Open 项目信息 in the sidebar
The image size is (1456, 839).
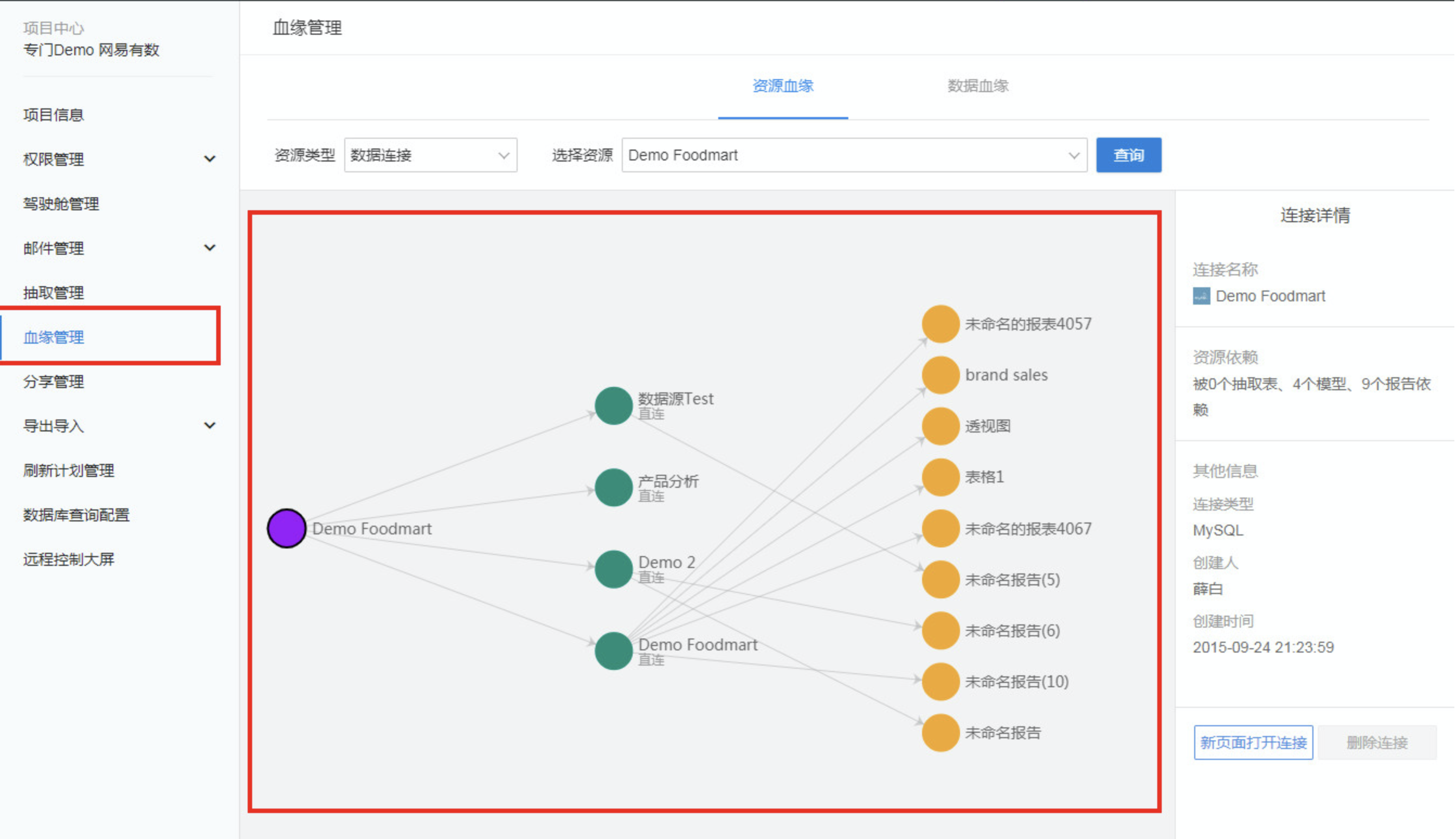tap(54, 115)
